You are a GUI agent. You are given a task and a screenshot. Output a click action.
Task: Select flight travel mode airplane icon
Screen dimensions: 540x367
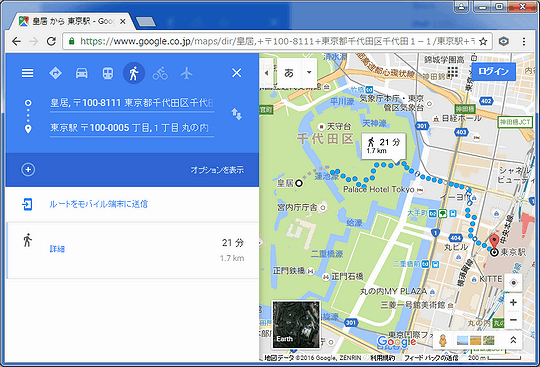(x=186, y=73)
